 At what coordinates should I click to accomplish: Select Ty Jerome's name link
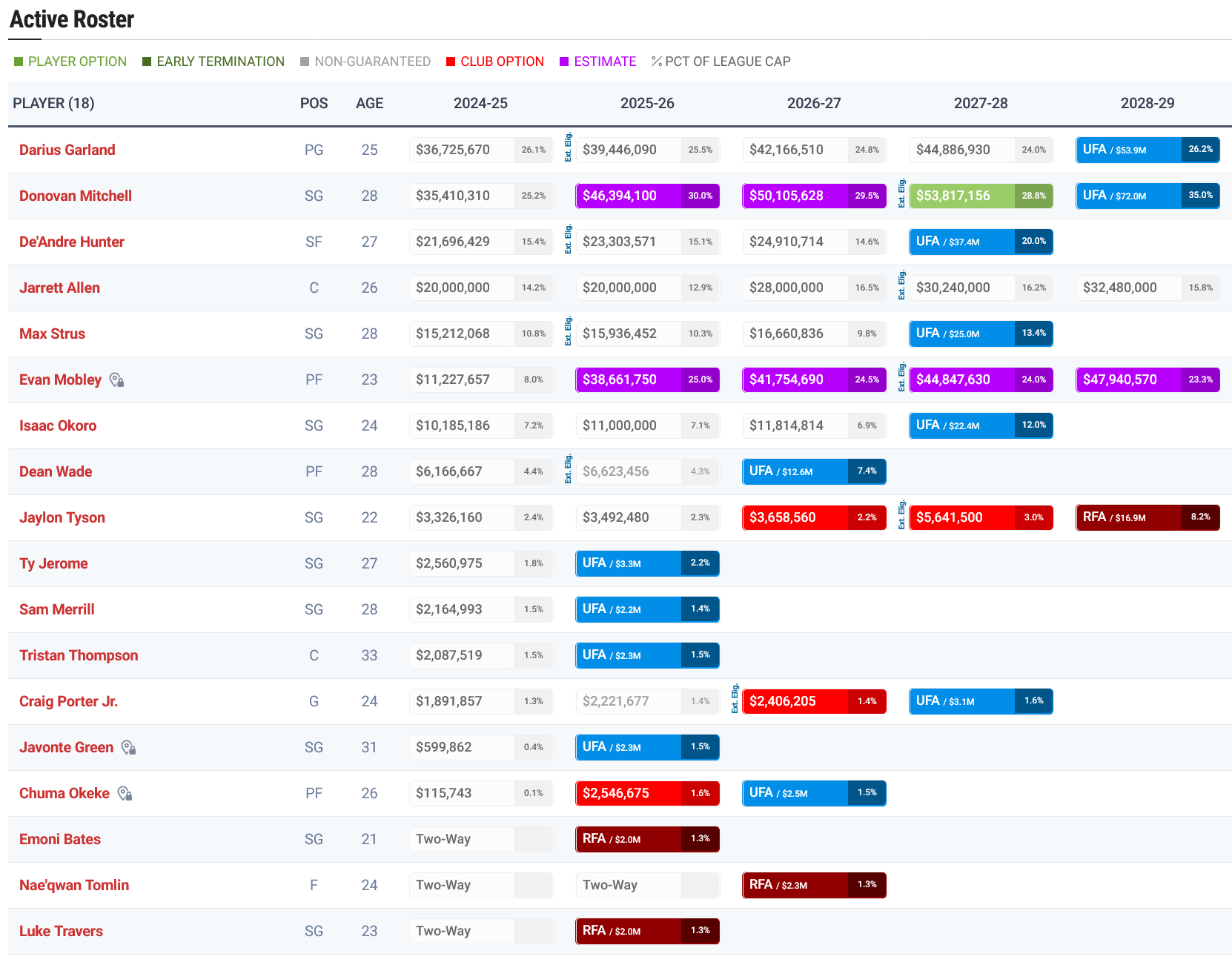tap(53, 563)
